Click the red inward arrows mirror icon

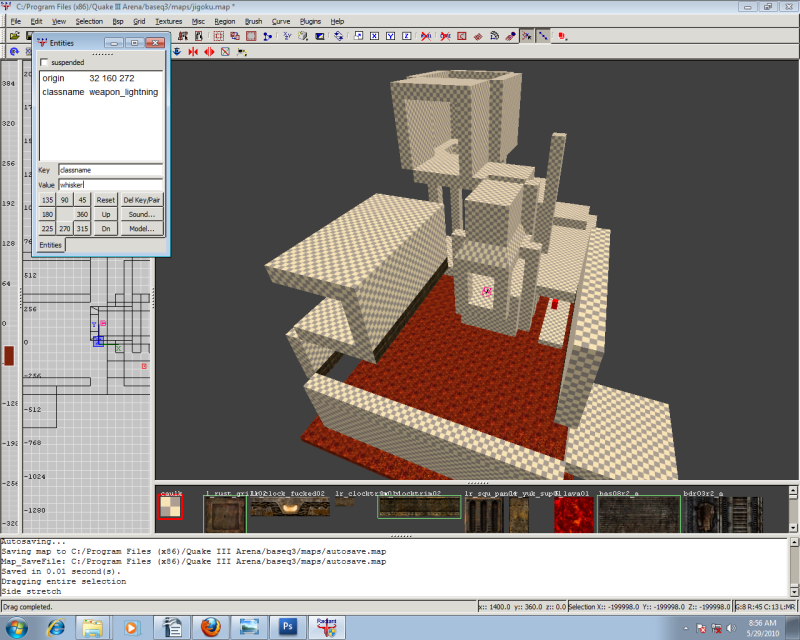[x=193, y=52]
